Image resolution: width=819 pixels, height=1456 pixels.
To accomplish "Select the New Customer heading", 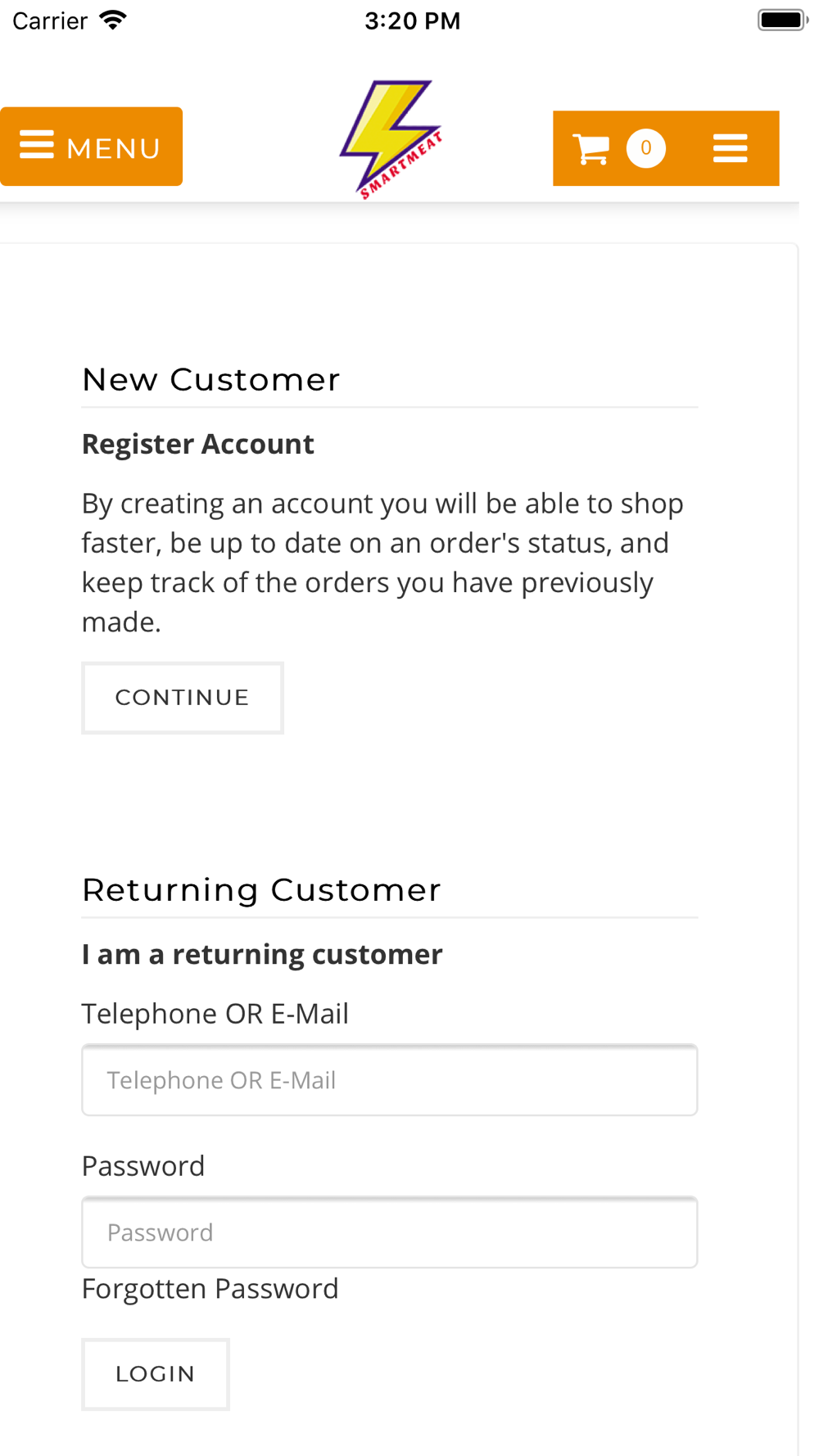I will (x=211, y=380).
